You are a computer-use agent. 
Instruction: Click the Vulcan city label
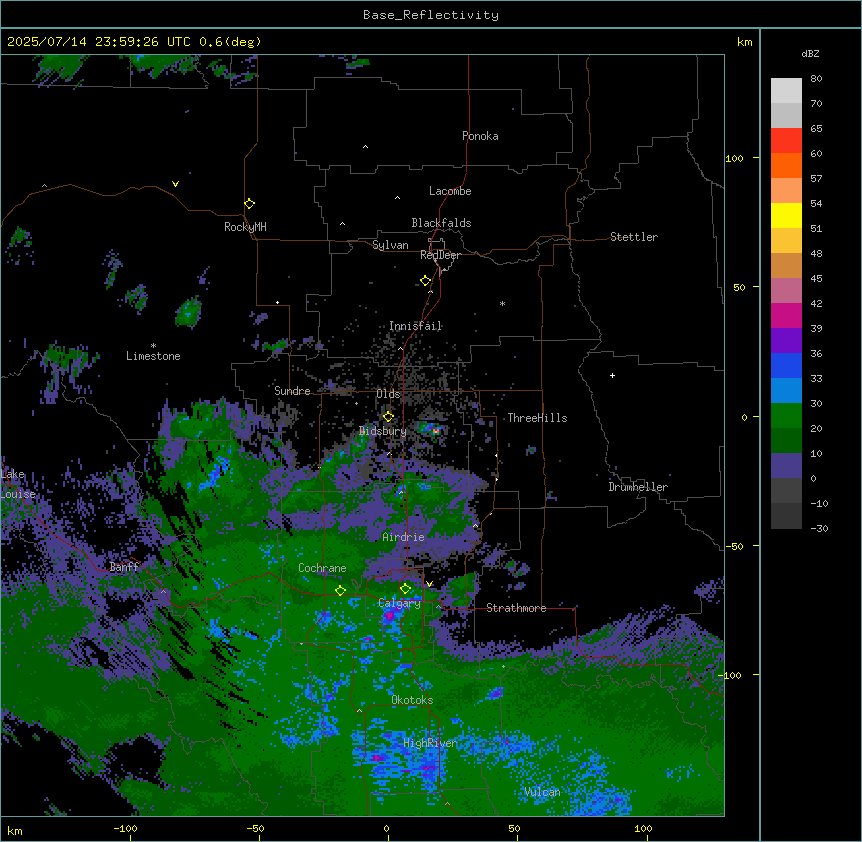coord(542,792)
